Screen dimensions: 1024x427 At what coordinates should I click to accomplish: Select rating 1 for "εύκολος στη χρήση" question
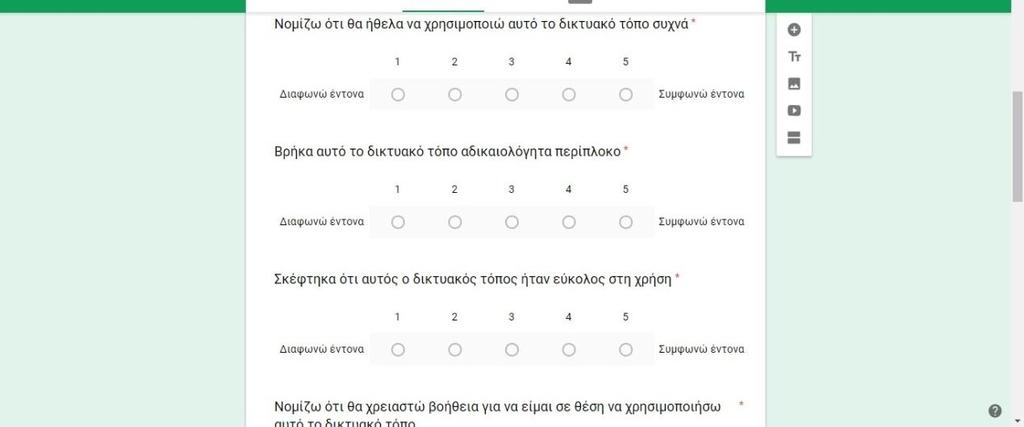(398, 350)
